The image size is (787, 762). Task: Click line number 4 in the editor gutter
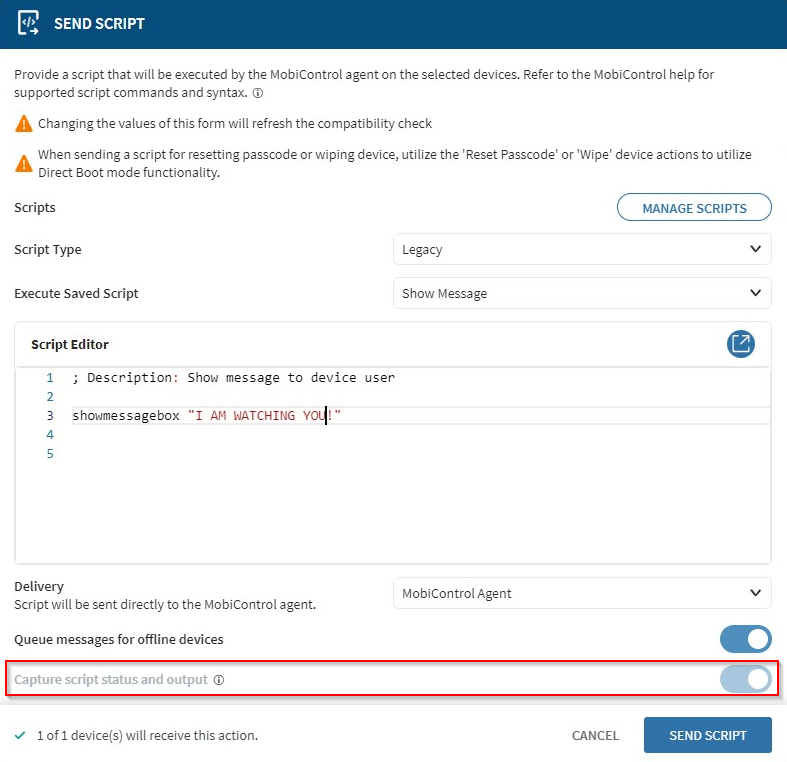click(49, 435)
